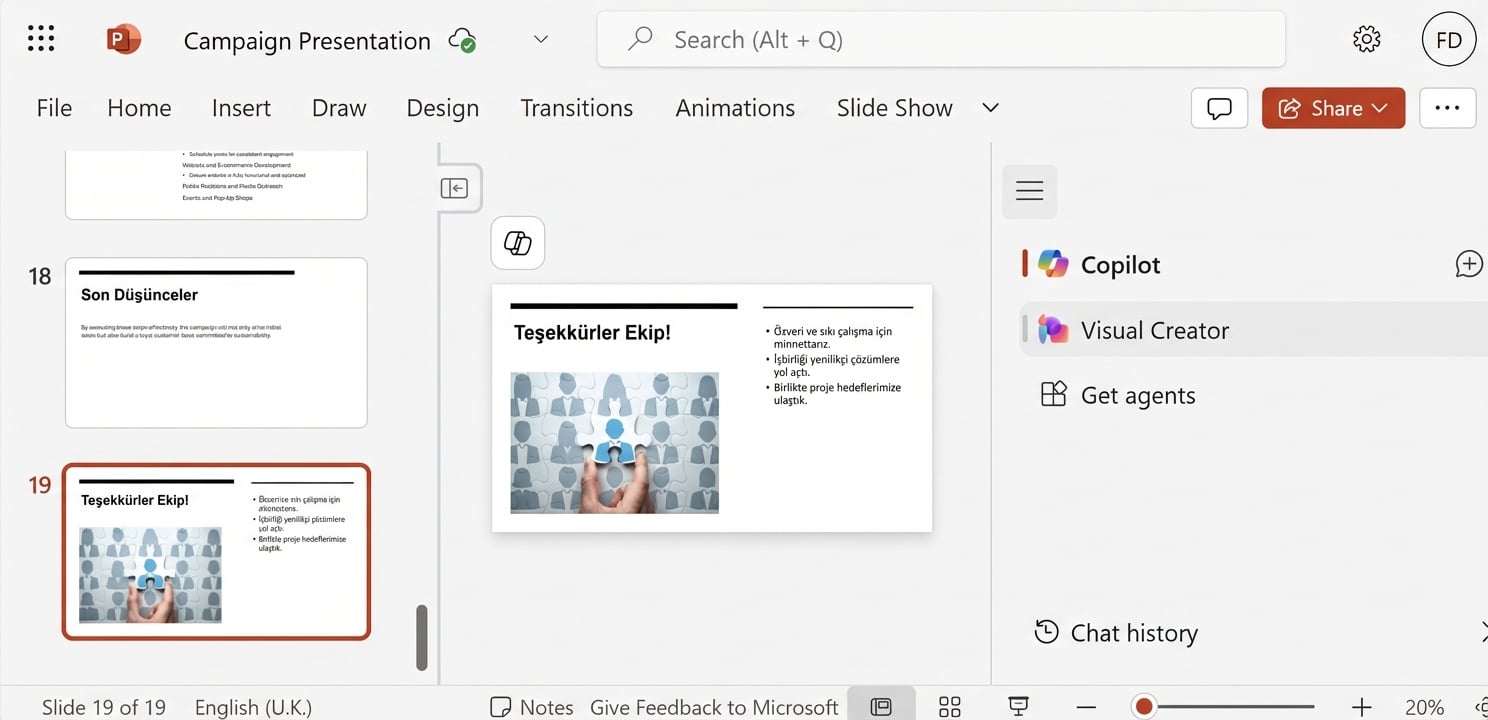The image size is (1488, 720).
Task: Select the slide 18 thumbnail
Action: [215, 342]
